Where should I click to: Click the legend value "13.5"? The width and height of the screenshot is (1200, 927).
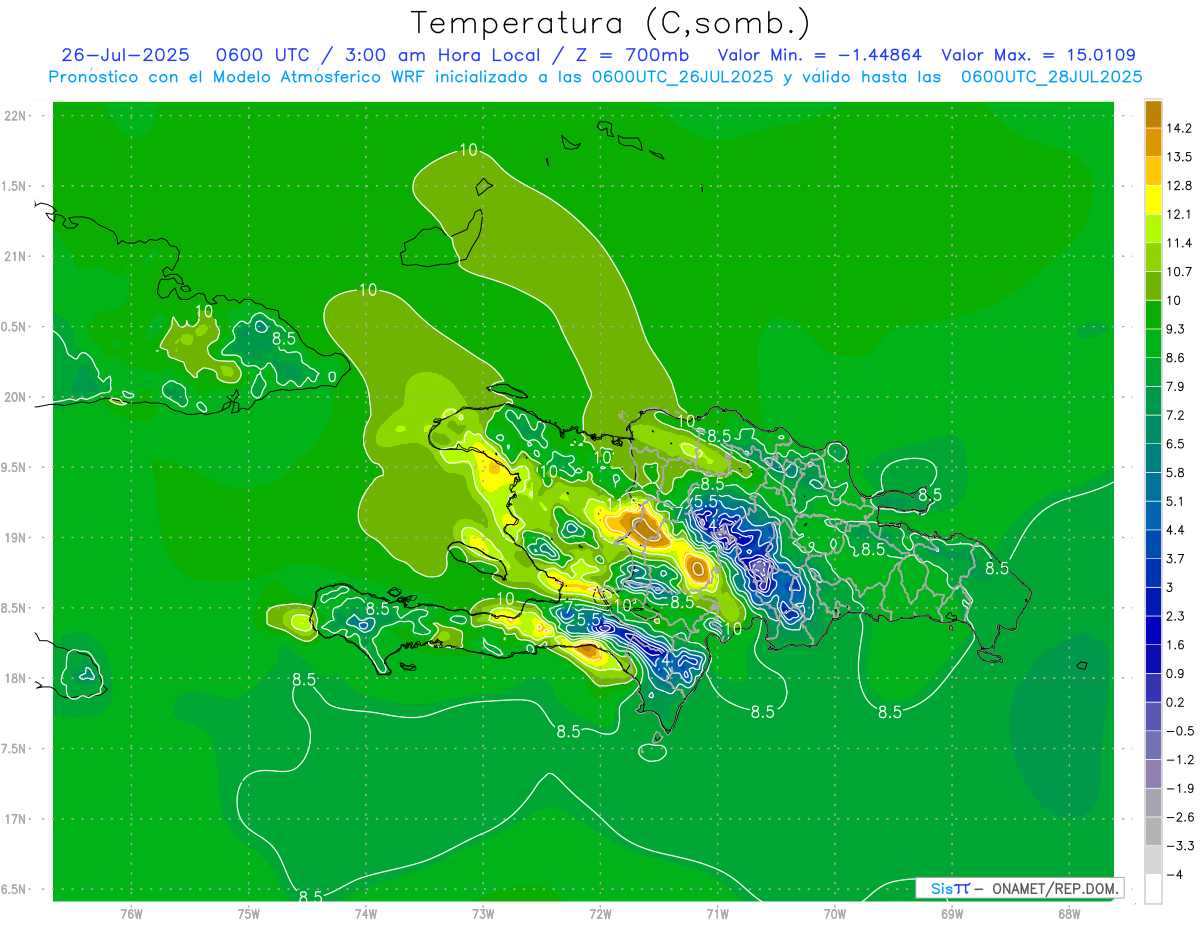coord(1178,157)
